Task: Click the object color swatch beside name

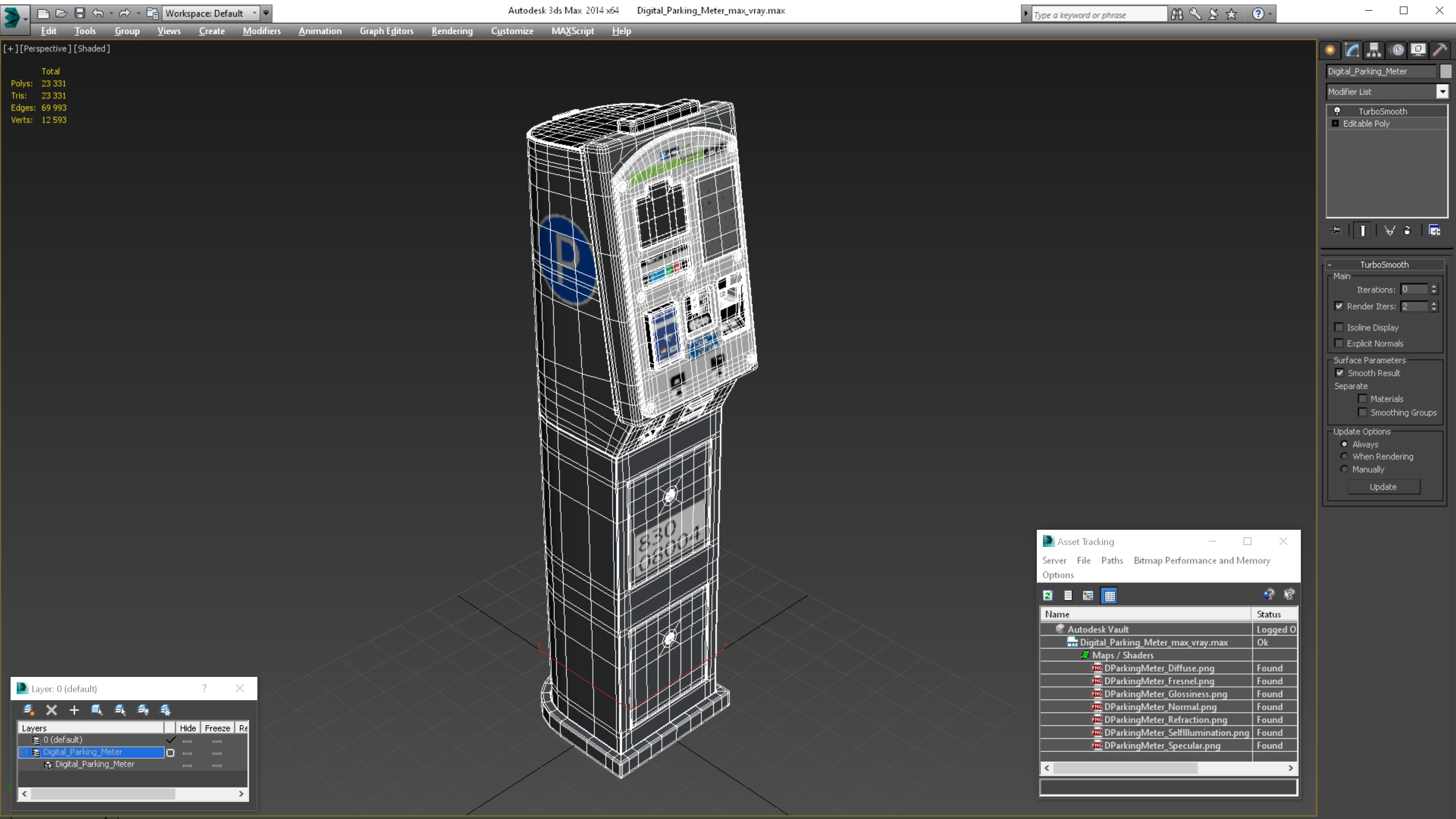Action: pyautogui.click(x=1445, y=71)
